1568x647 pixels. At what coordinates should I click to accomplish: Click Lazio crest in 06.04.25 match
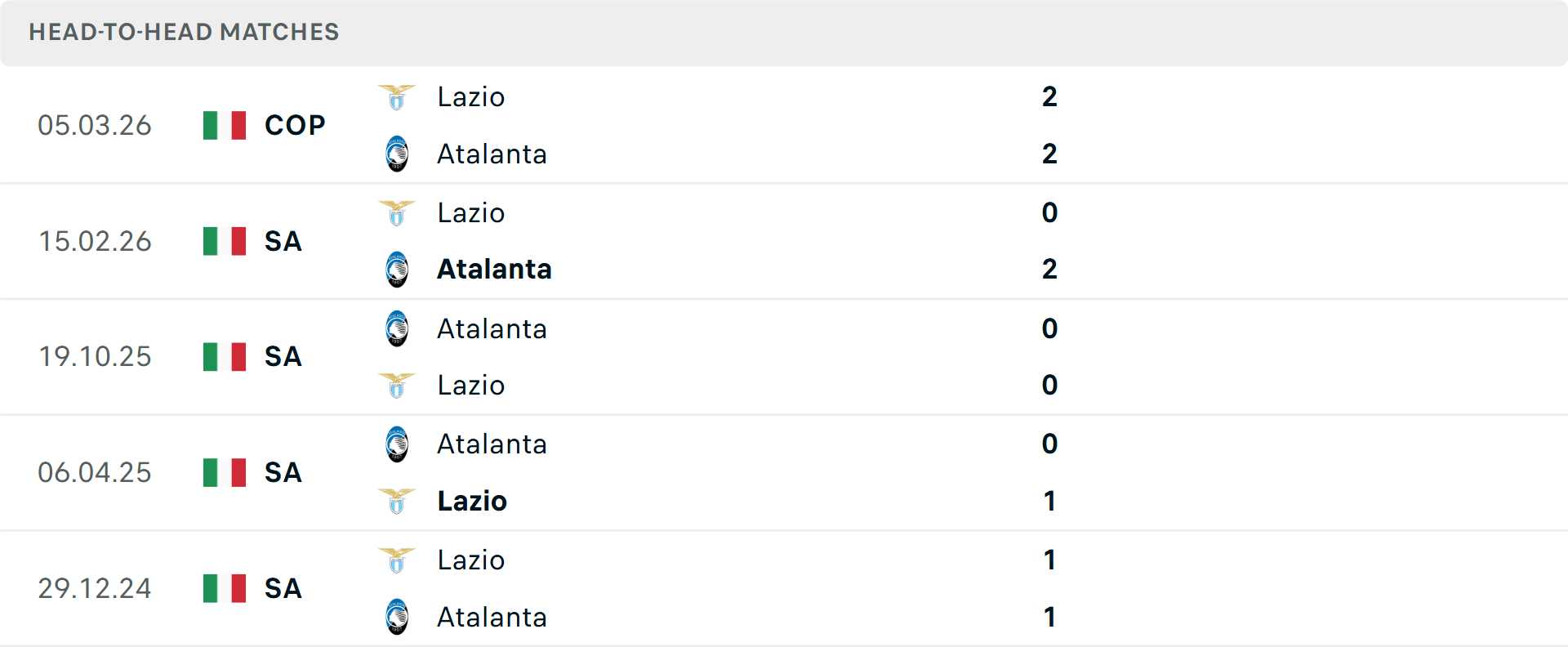pos(397,501)
